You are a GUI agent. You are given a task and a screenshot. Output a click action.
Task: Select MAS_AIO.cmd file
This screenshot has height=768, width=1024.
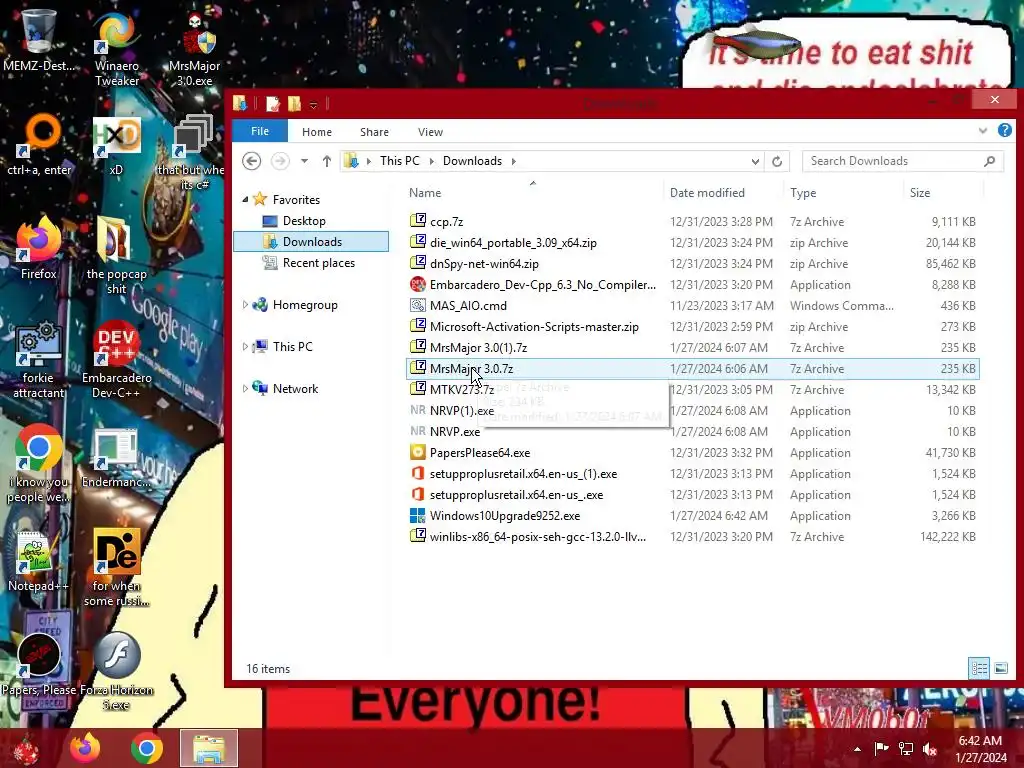point(692,306)
